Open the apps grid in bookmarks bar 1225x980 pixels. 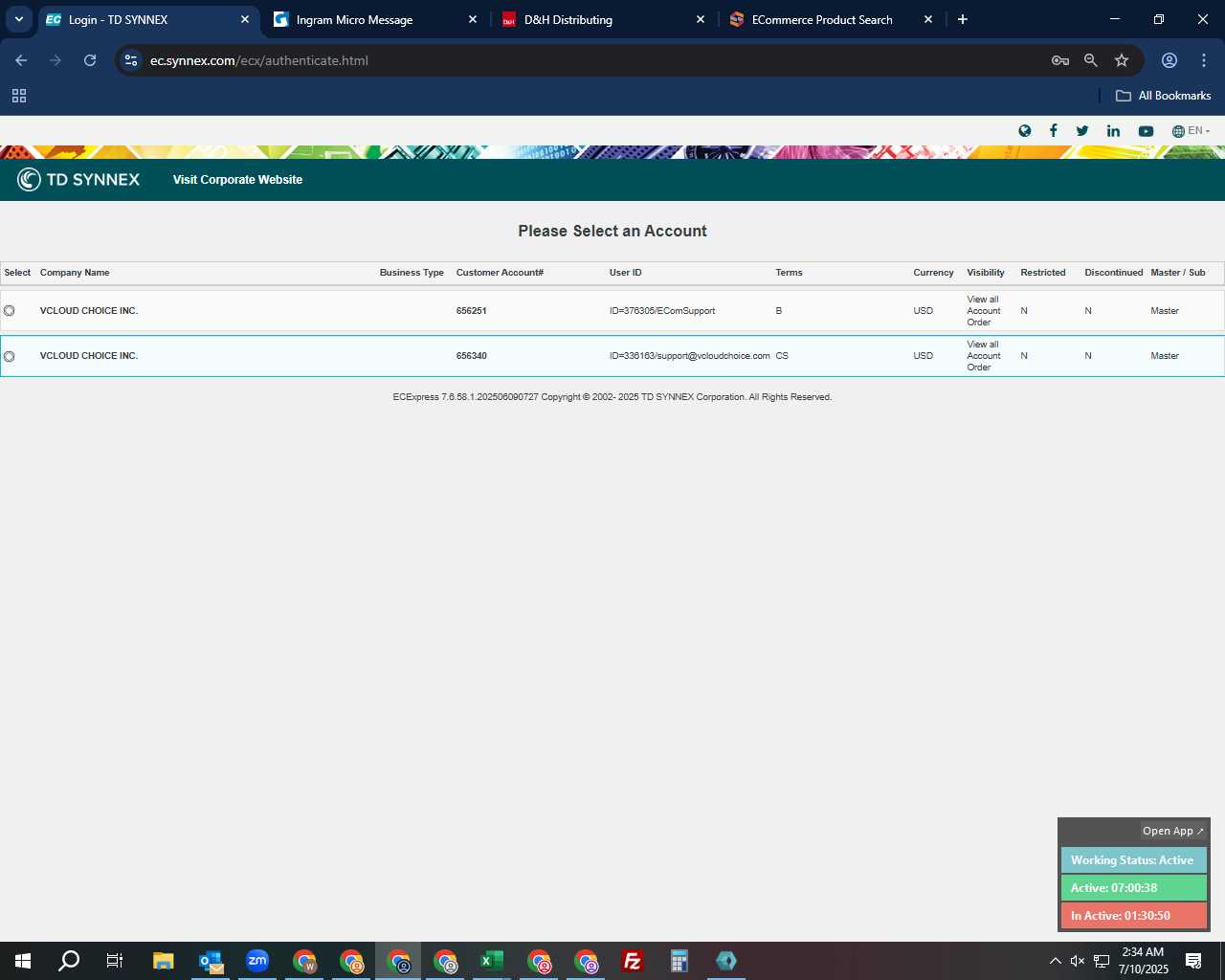pos(19,96)
